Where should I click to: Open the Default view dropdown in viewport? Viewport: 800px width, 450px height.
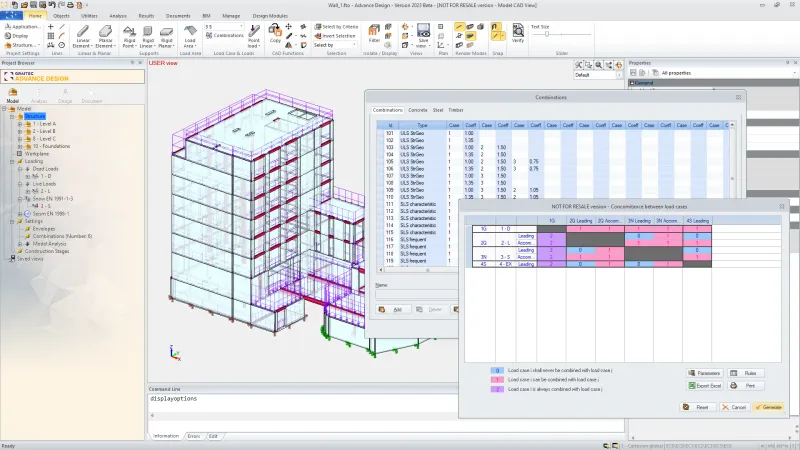(x=598, y=75)
